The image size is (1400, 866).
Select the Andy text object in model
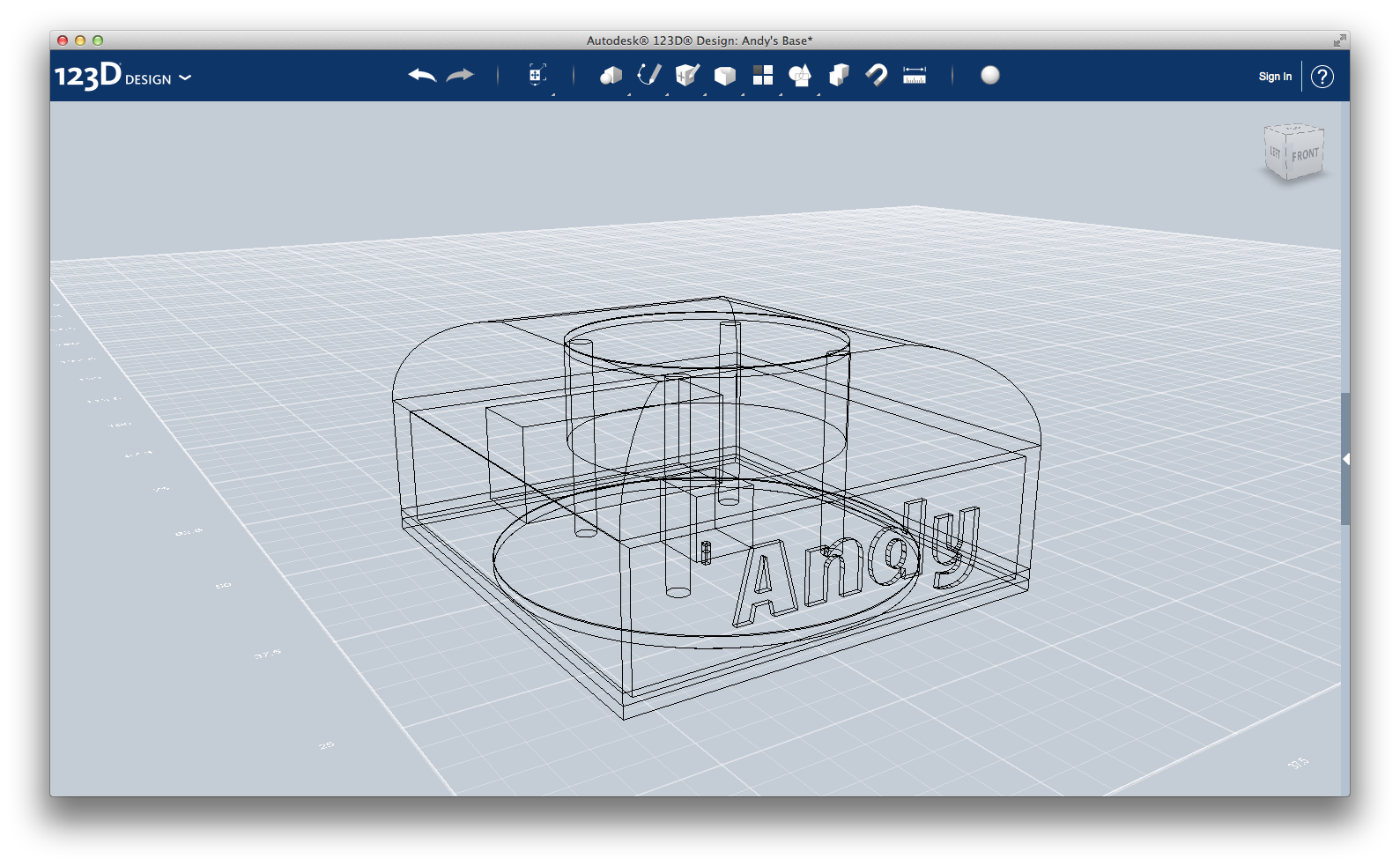[856, 564]
